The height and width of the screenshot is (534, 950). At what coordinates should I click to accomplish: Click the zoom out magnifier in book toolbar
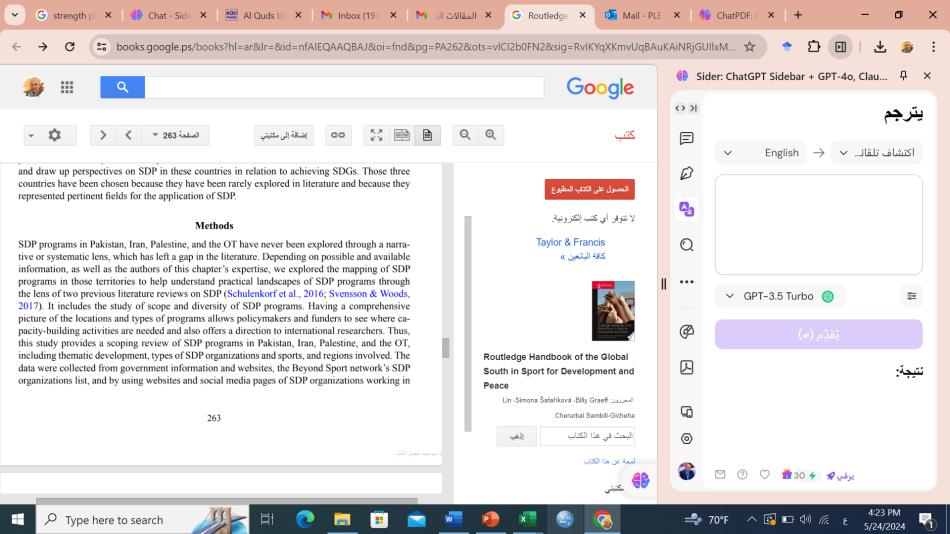coord(465,135)
